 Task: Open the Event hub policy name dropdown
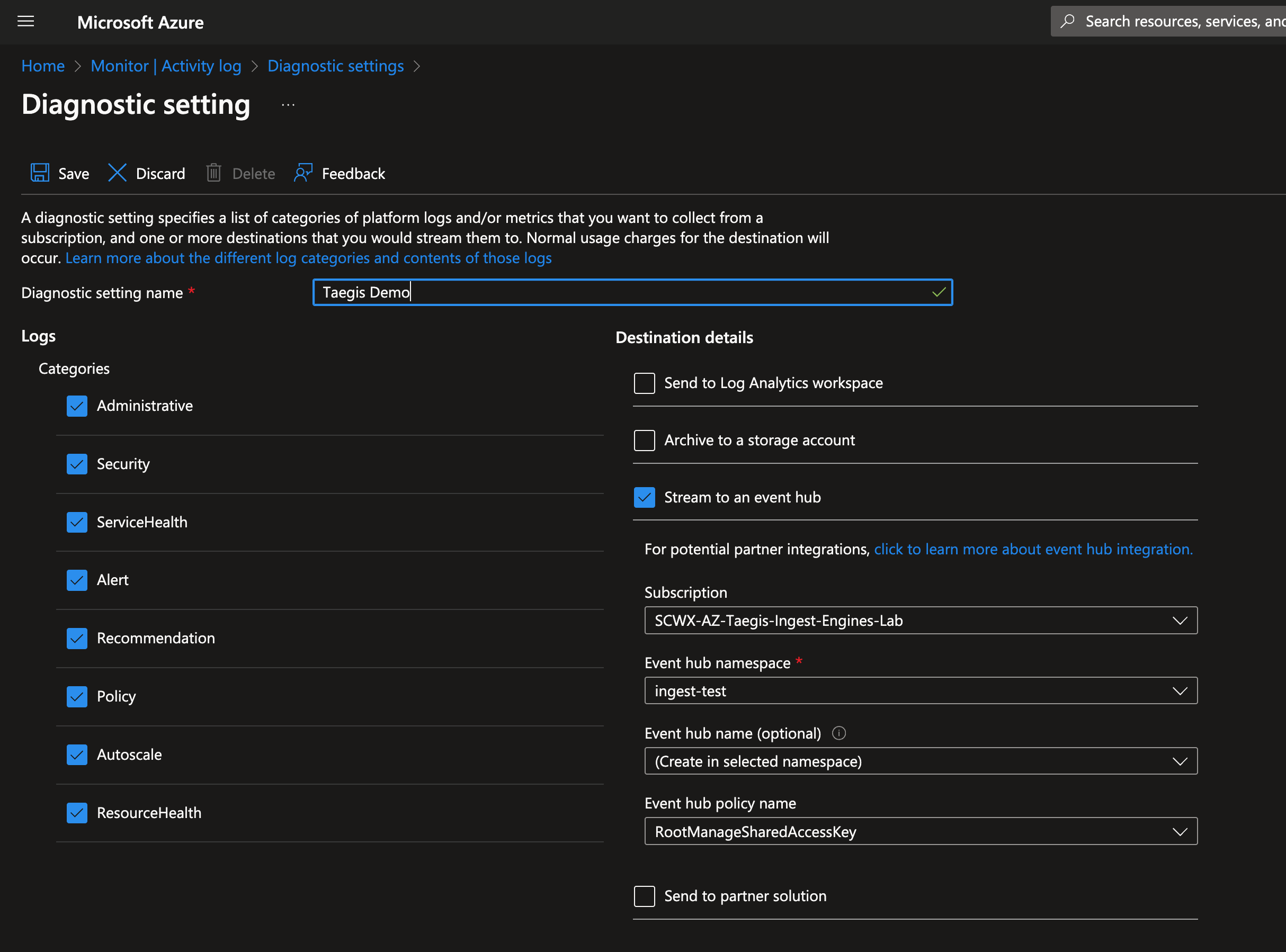[921, 832]
